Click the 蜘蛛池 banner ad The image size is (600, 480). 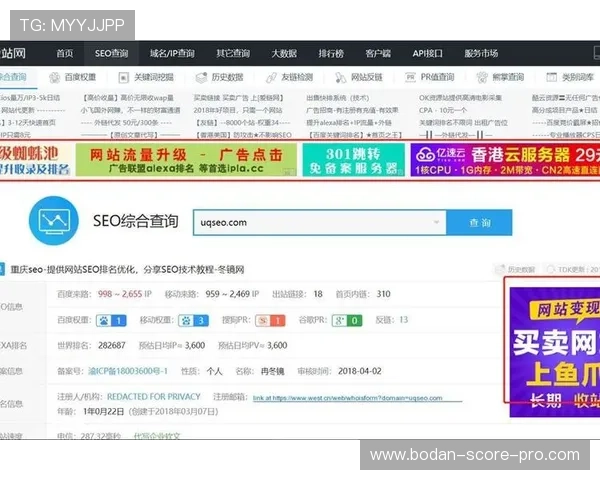35,160
